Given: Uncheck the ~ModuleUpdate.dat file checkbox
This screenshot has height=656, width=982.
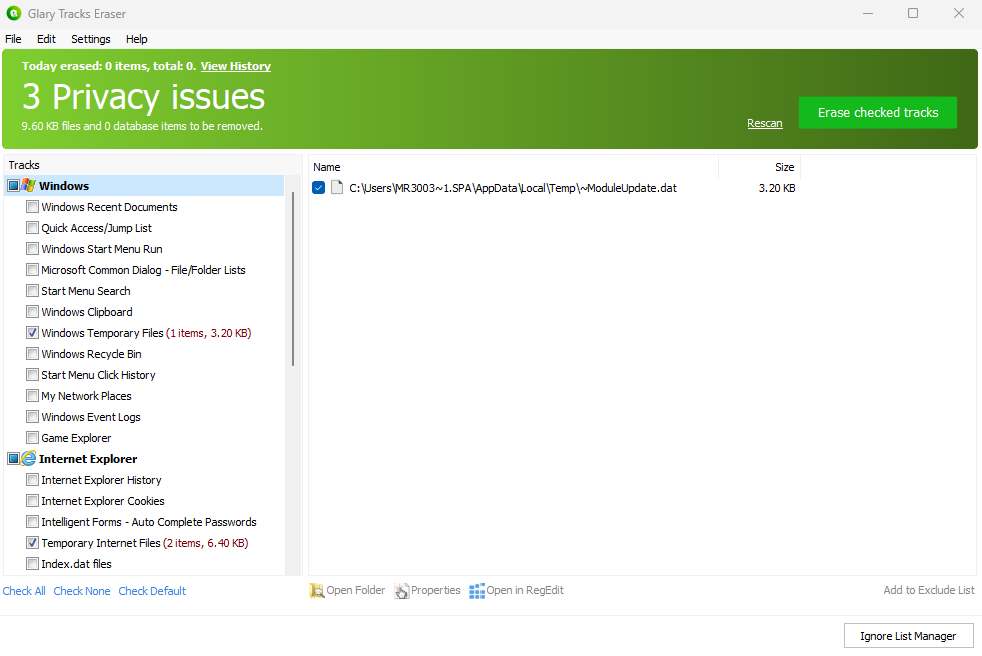Looking at the screenshot, I should point(318,188).
